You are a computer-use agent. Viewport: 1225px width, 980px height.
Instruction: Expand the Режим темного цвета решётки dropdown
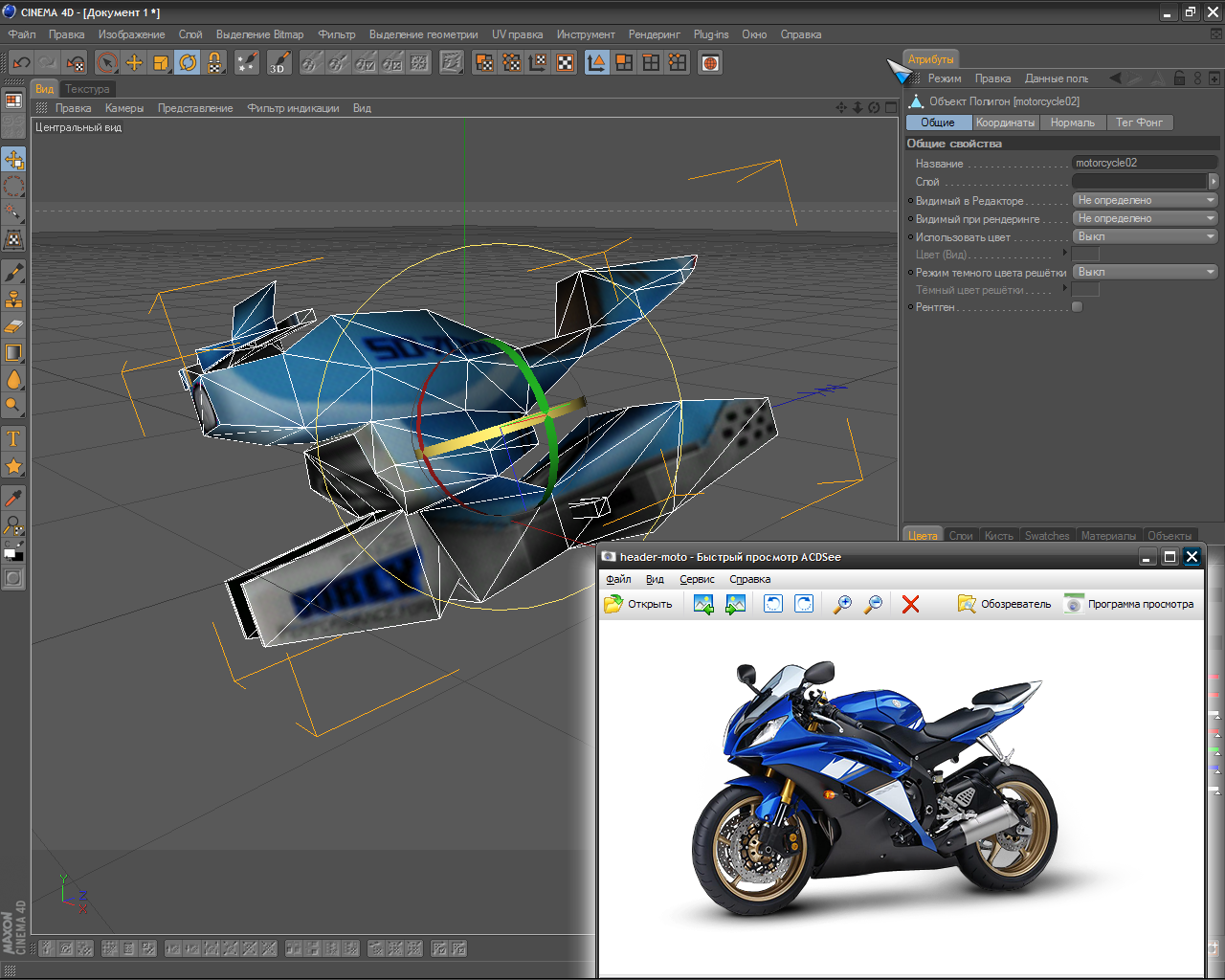coord(1145,272)
